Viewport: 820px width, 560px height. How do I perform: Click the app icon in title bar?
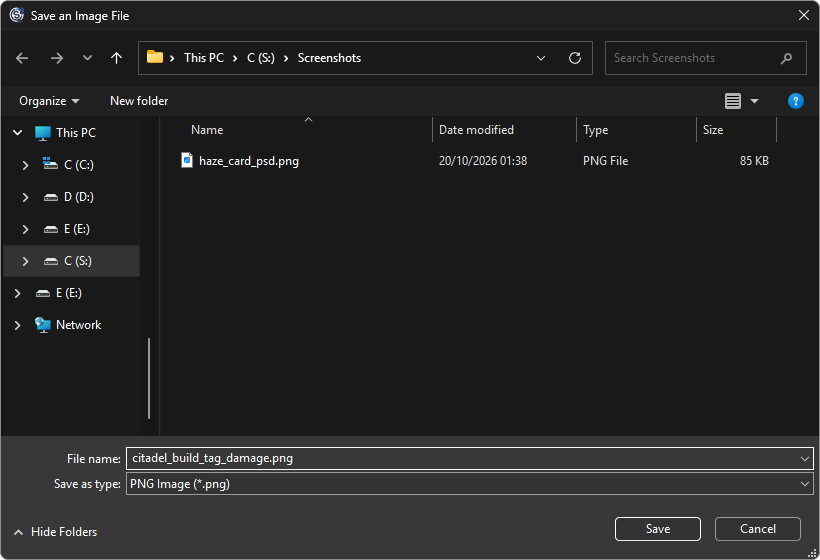(17, 15)
